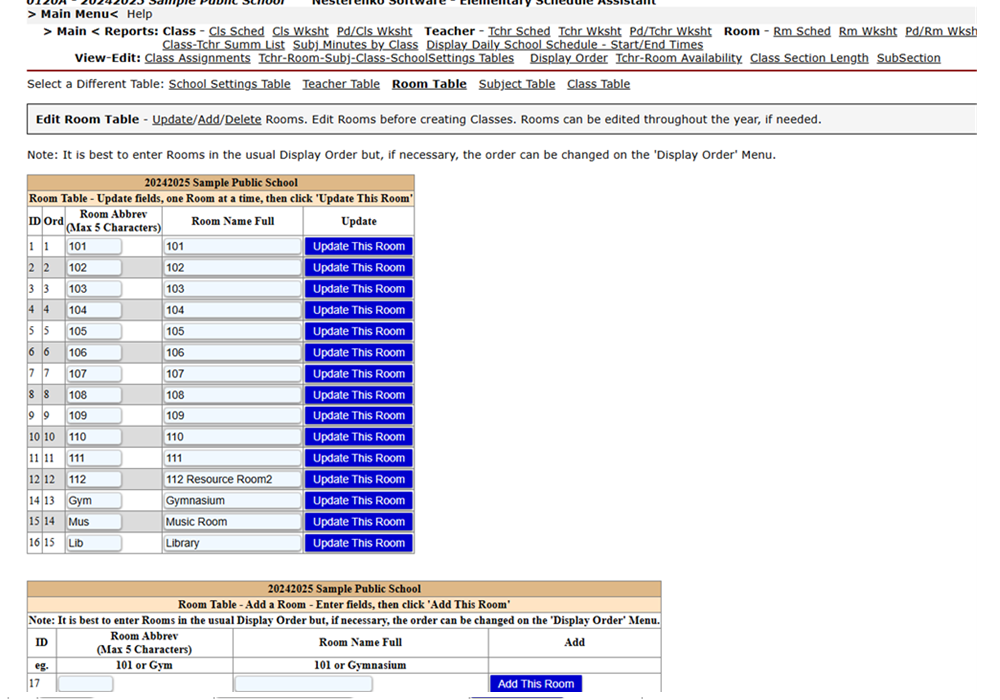Click the Add This Room button
This screenshot has width=1000, height=700.
536,684
